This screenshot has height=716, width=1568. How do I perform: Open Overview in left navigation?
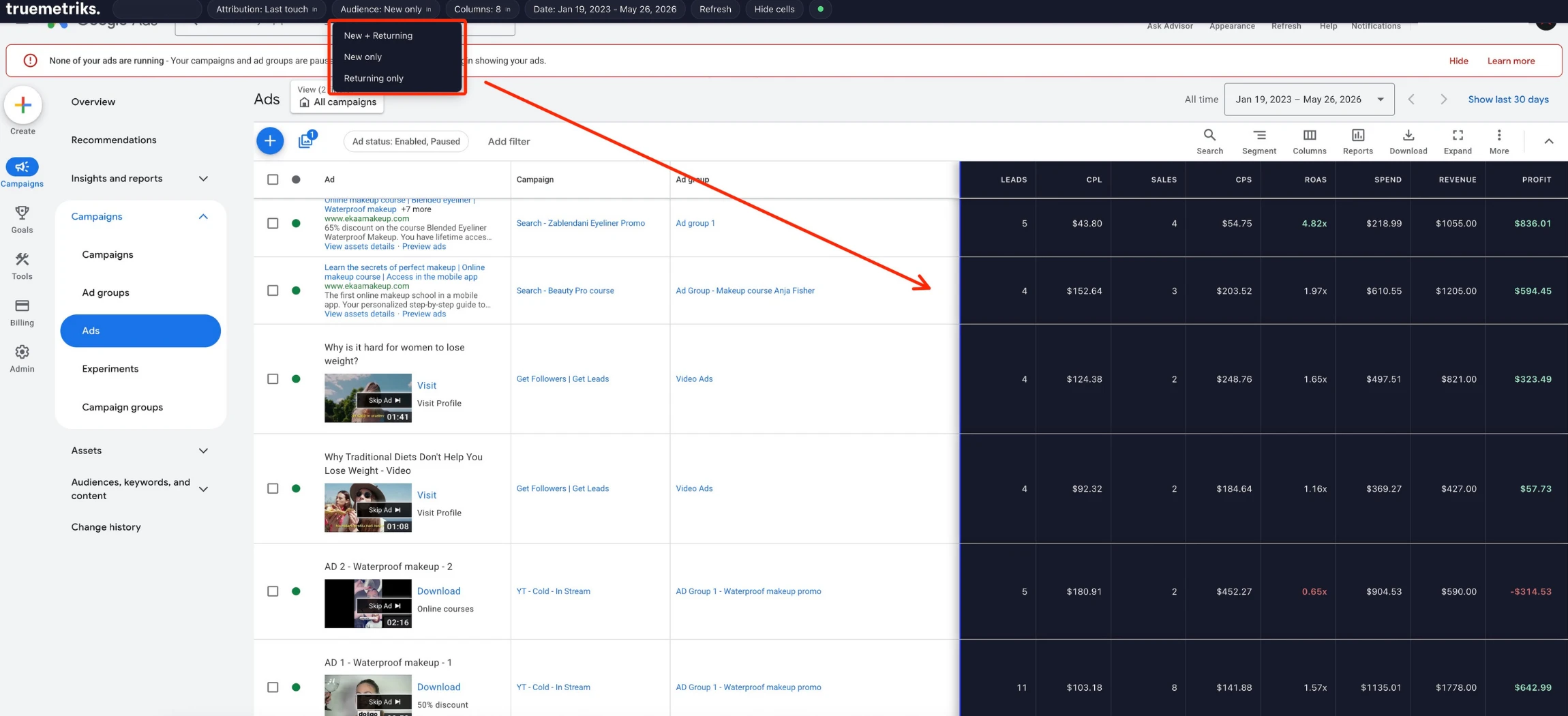click(x=93, y=102)
